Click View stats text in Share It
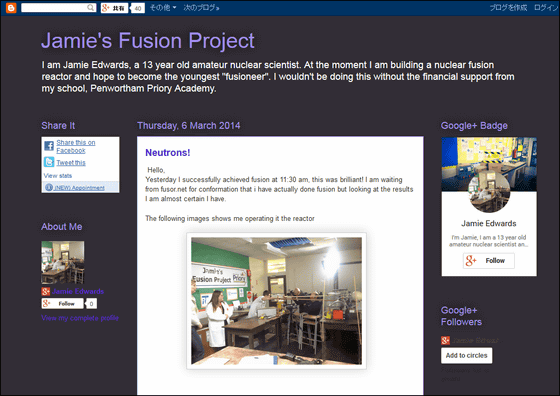560x396 pixels. (58, 176)
